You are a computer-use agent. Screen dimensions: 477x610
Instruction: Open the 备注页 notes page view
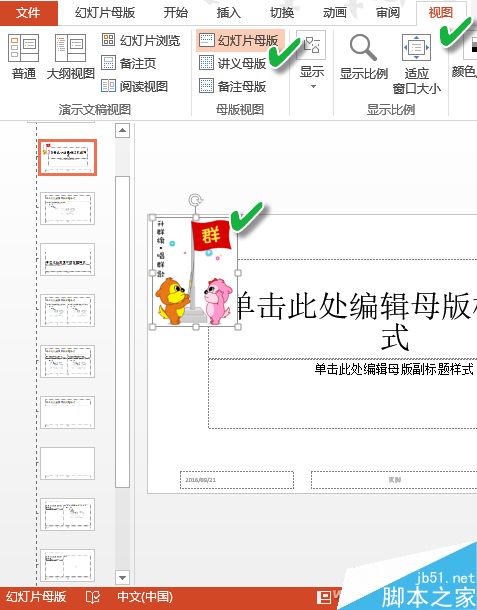pos(128,63)
